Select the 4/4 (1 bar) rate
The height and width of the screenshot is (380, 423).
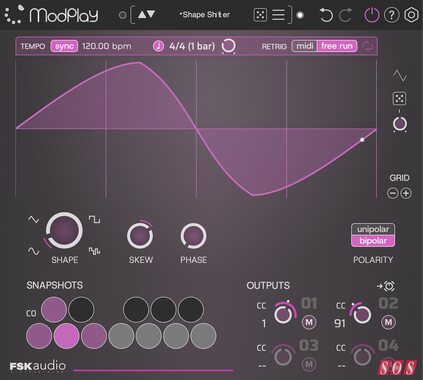(x=192, y=46)
